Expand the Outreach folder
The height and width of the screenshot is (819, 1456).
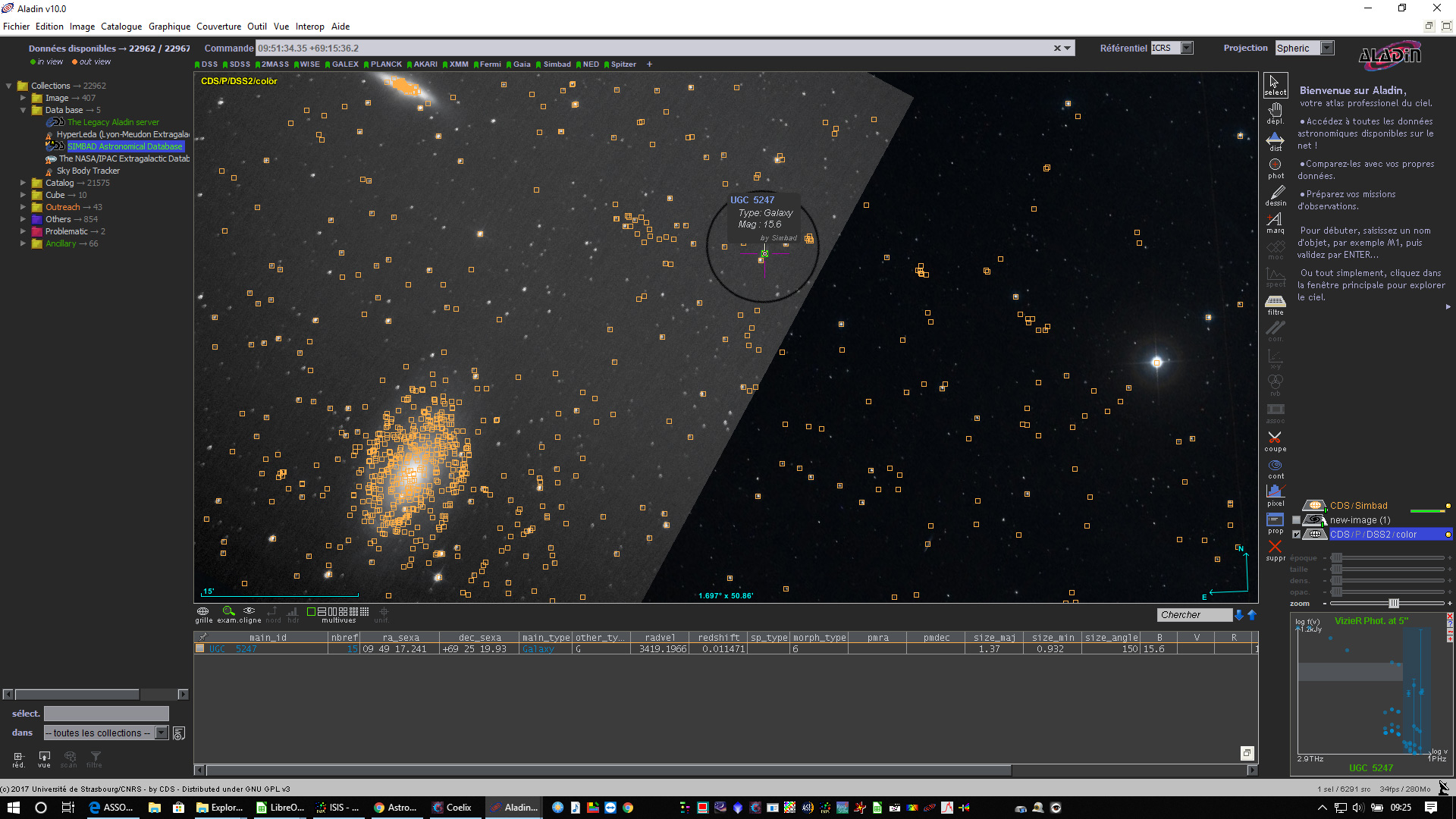pyautogui.click(x=23, y=207)
